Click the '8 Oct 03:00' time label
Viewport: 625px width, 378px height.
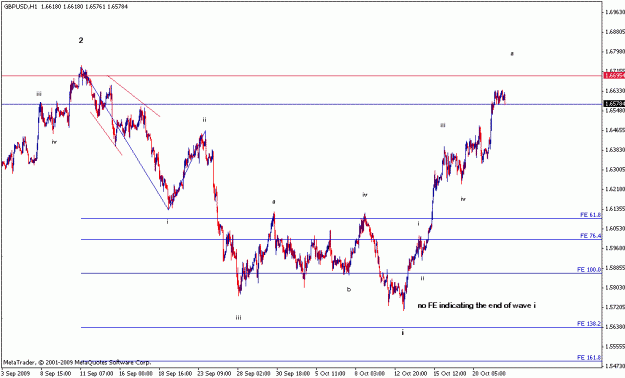[370, 374]
